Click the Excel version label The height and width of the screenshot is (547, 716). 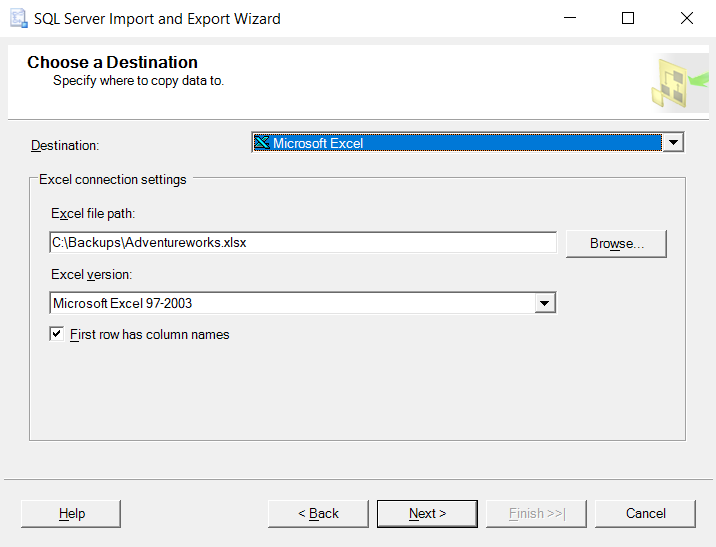[x=91, y=274]
